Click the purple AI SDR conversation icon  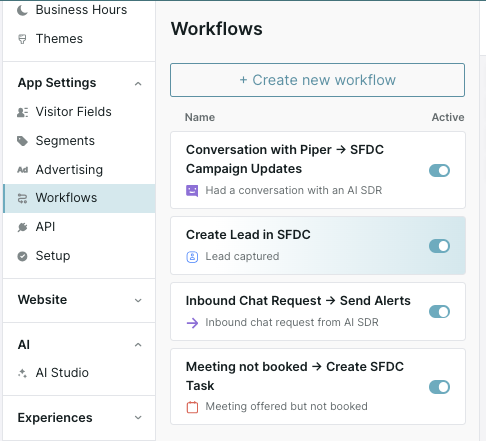192,191
